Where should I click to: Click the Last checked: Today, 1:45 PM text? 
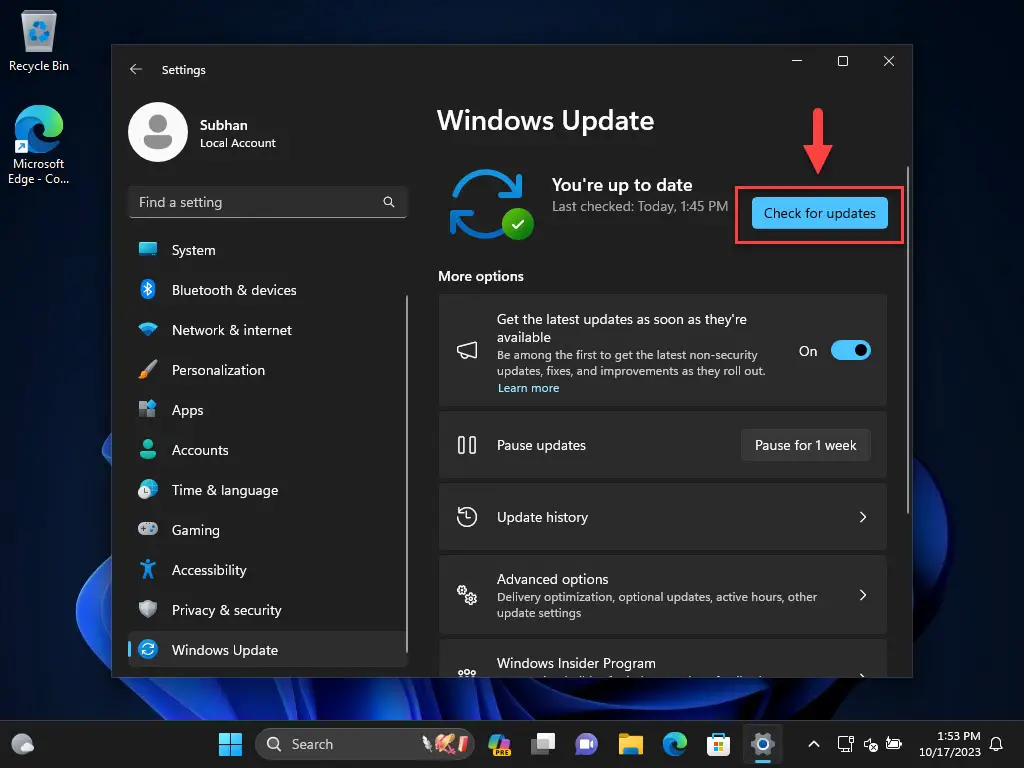[x=639, y=206]
